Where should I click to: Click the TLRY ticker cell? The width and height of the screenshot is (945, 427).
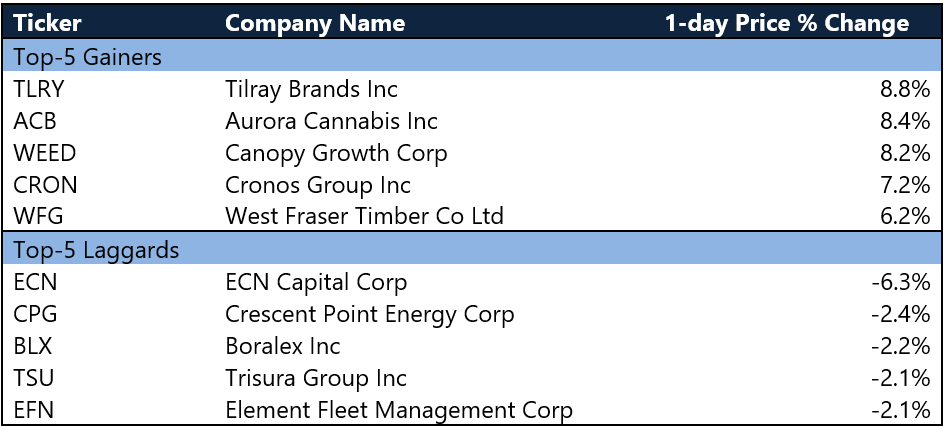coord(38,89)
